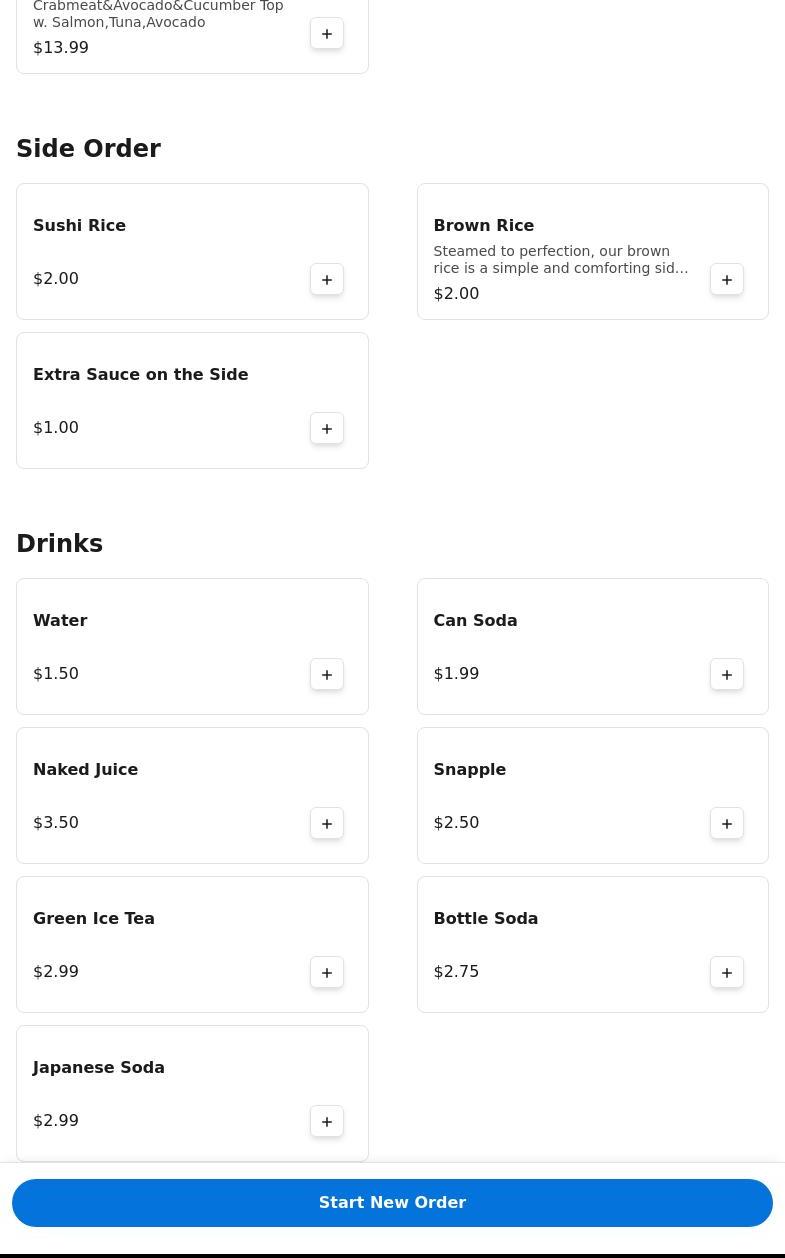
Task: Add Japanese Soda to order
Action: point(327,1121)
